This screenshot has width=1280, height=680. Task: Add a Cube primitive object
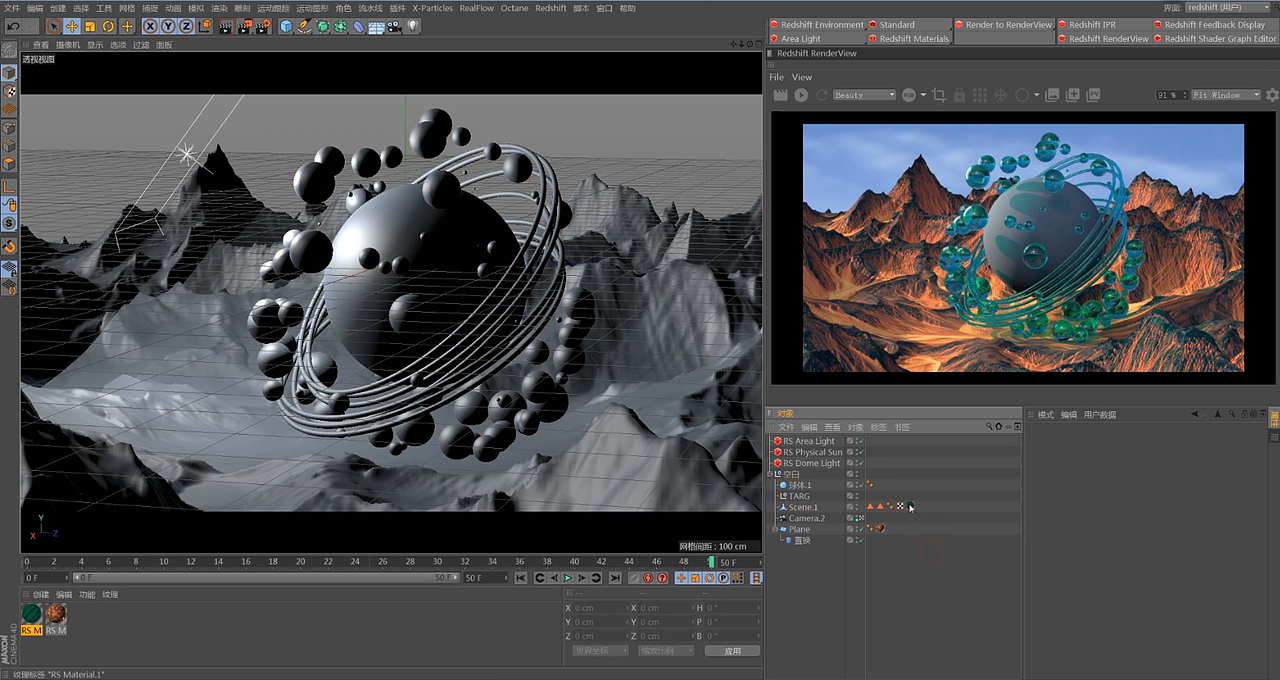click(x=287, y=26)
